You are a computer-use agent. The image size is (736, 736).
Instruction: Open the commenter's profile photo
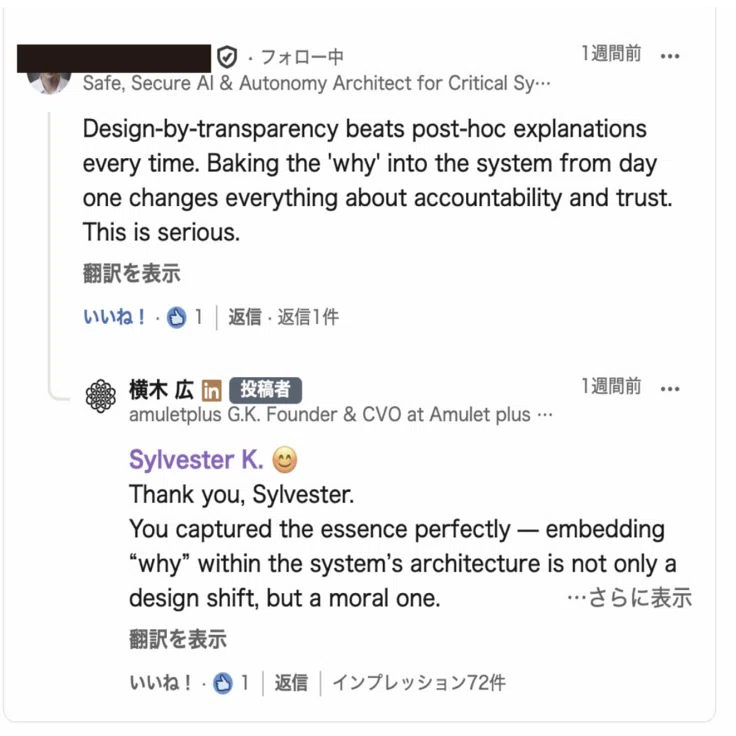(49, 83)
